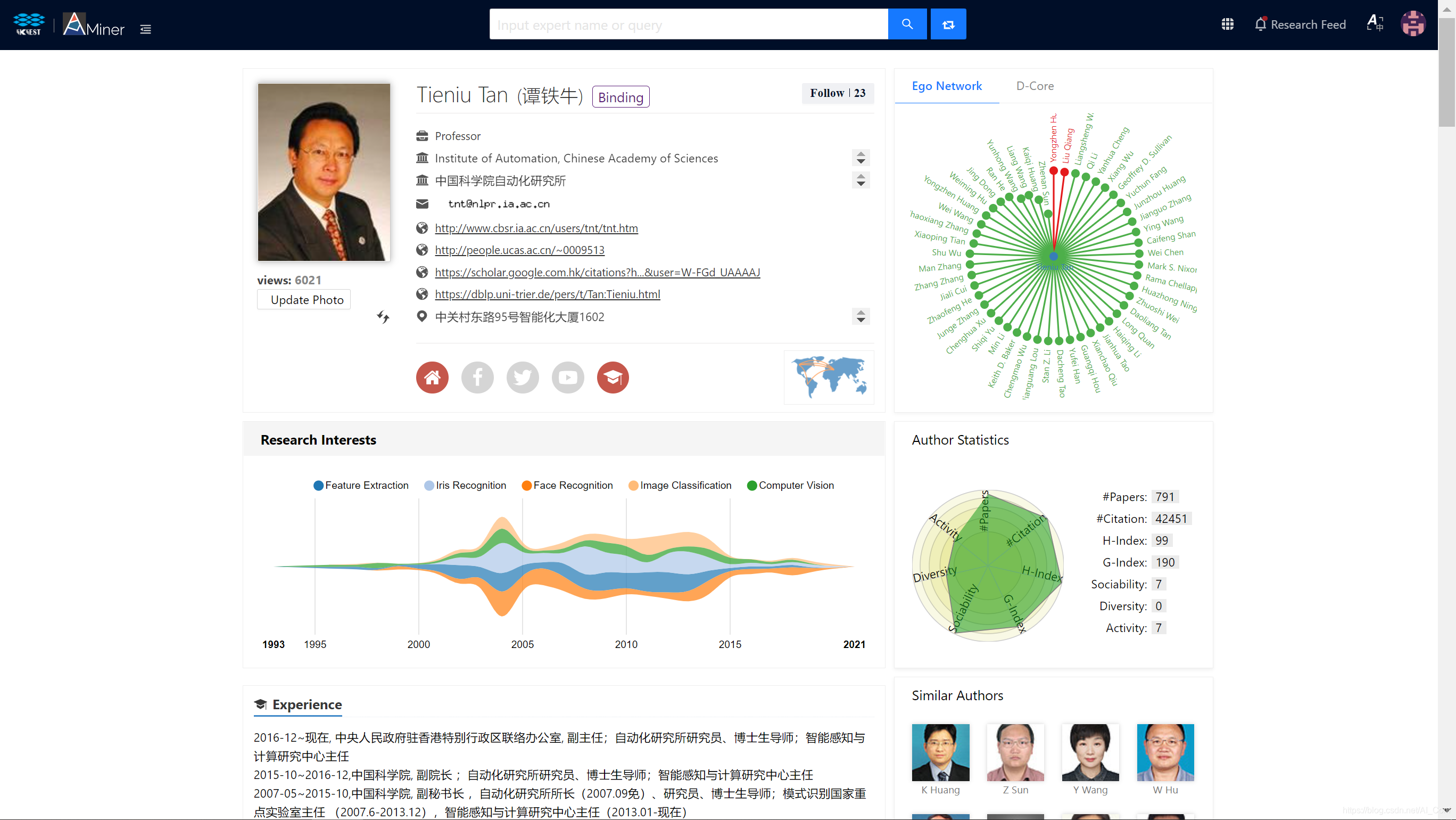The width and height of the screenshot is (1456, 820).
Task: Switch to the D-Core tab
Action: [1035, 86]
